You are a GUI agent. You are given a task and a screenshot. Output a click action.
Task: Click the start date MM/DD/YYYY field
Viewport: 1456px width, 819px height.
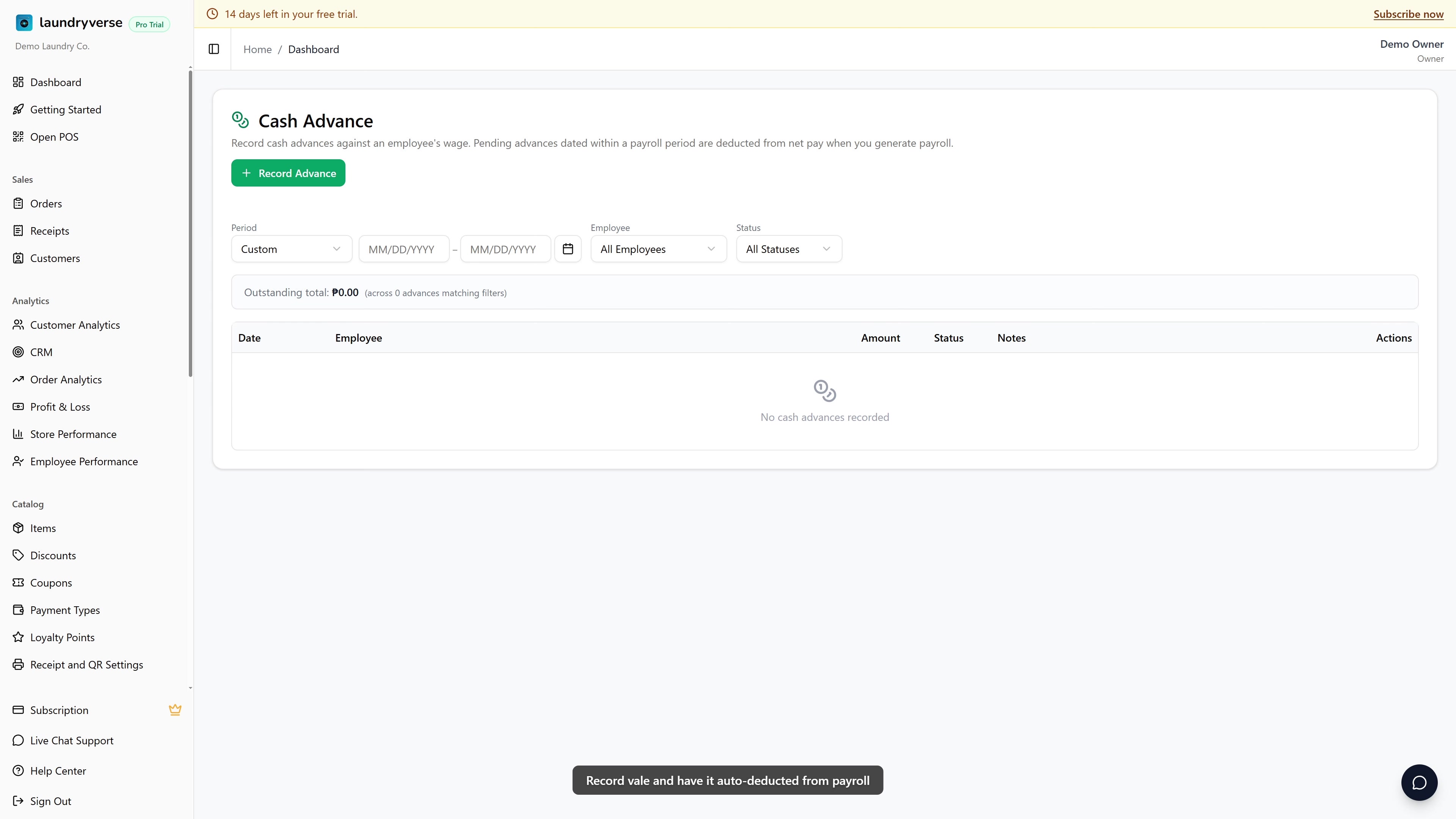[403, 249]
